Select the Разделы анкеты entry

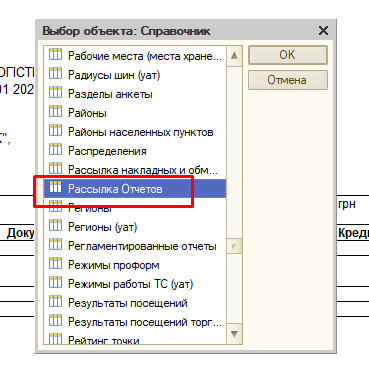coord(135,94)
